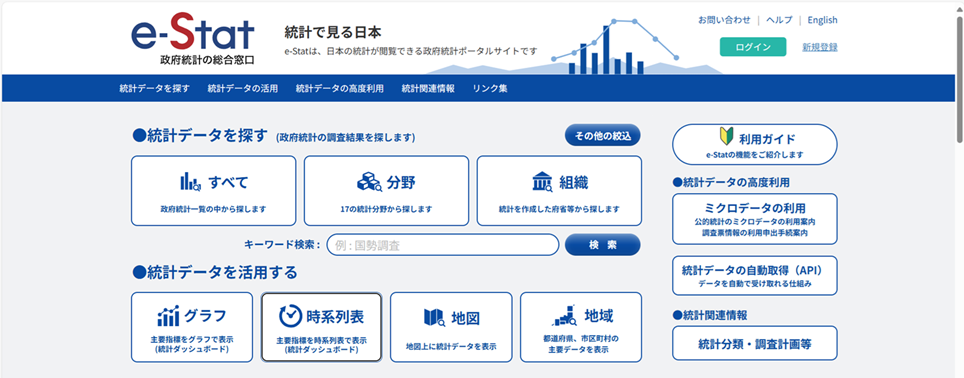The width and height of the screenshot is (964, 378).
Task: Click the 分野 cubes icon
Action: point(369,182)
